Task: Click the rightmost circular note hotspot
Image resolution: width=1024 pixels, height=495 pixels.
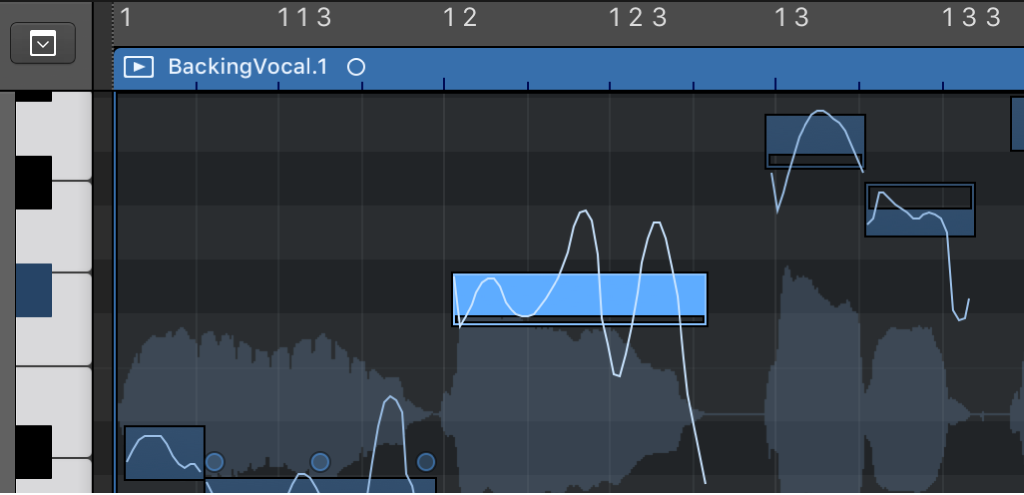Action: click(426, 462)
